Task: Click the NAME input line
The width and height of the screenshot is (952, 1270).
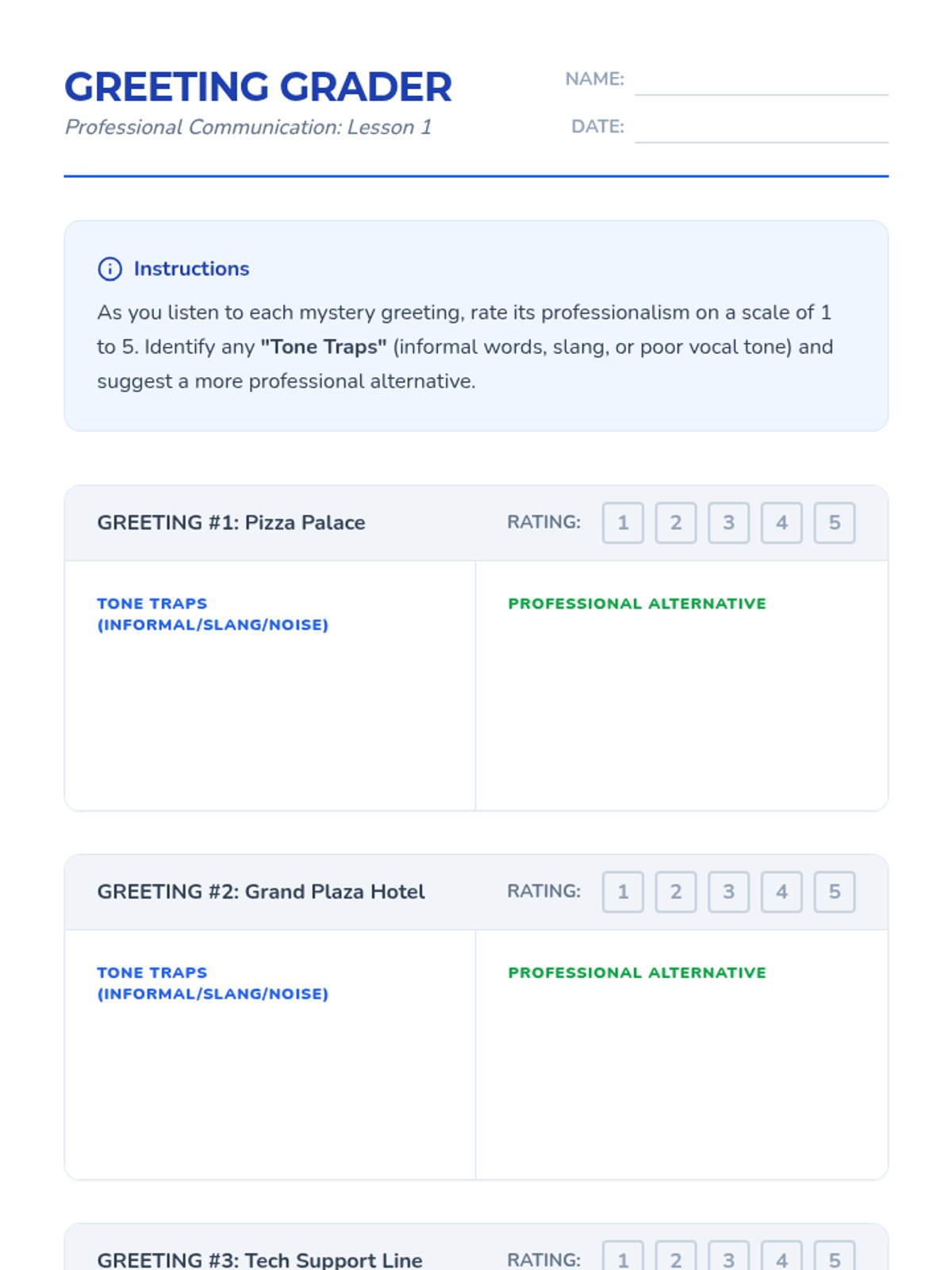Action: [x=762, y=79]
